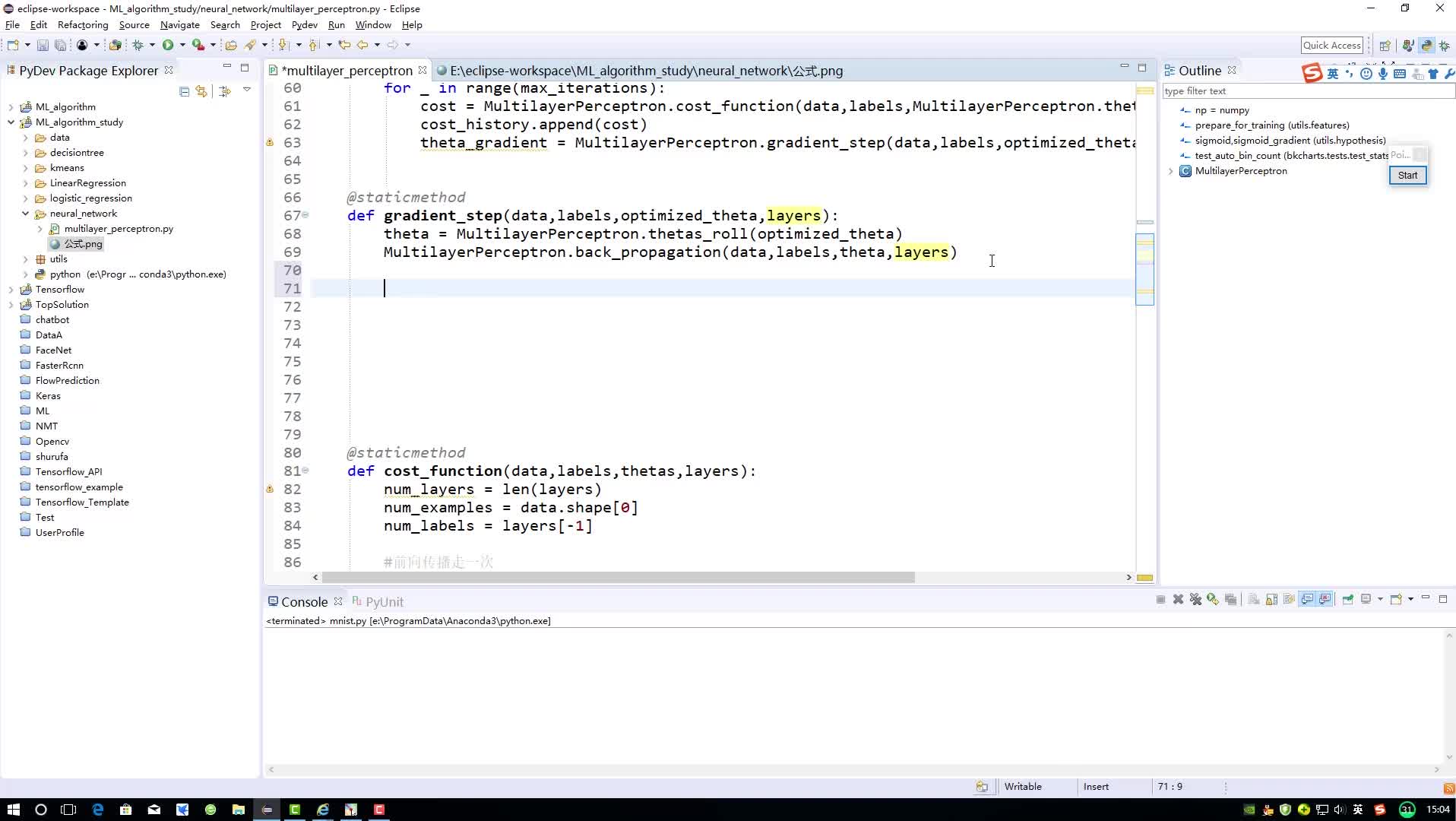Click the Save All toolbar icon
Image resolution: width=1456 pixels, height=821 pixels.
(x=60, y=45)
